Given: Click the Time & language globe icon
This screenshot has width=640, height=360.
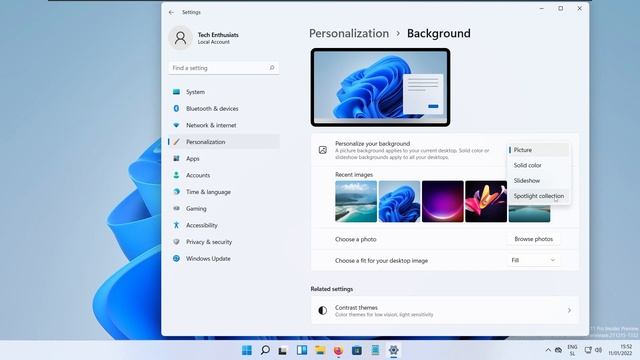Looking at the screenshot, I should click(176, 192).
